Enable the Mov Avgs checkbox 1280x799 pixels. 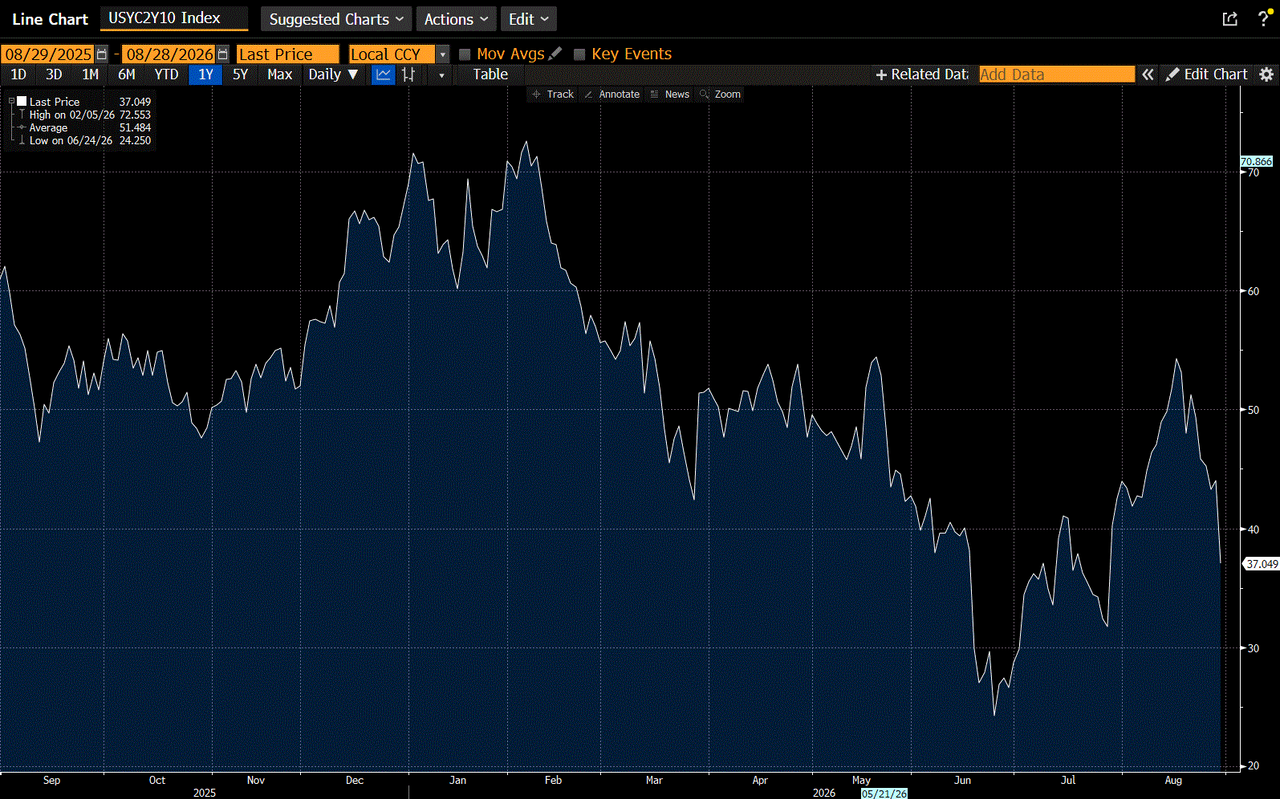pyautogui.click(x=465, y=54)
